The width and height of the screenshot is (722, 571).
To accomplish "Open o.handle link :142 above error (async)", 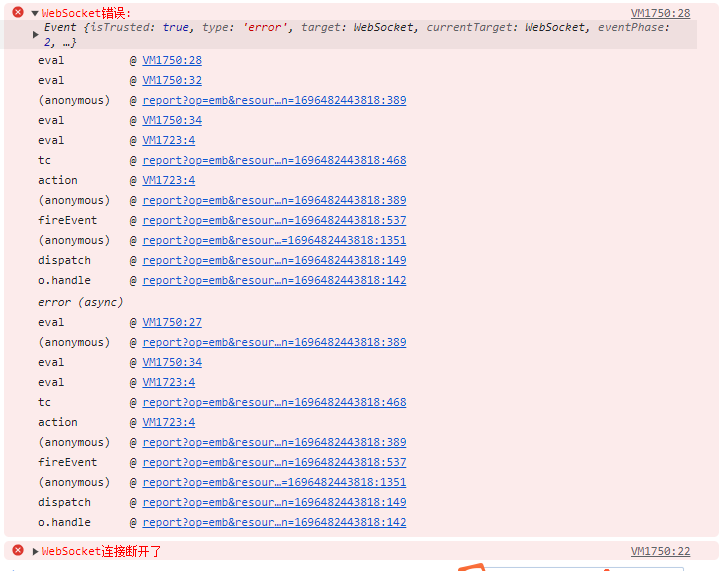I will coord(274,280).
